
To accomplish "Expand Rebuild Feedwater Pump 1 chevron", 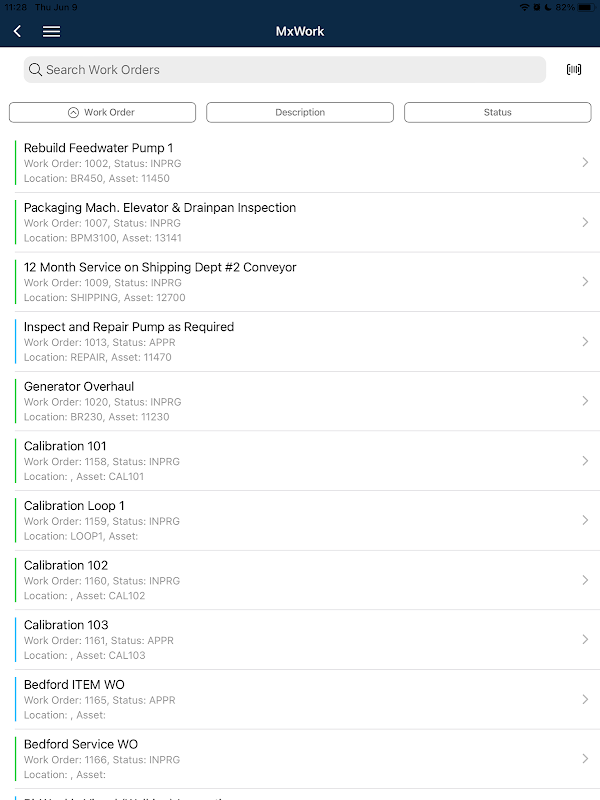I will [x=585, y=163].
